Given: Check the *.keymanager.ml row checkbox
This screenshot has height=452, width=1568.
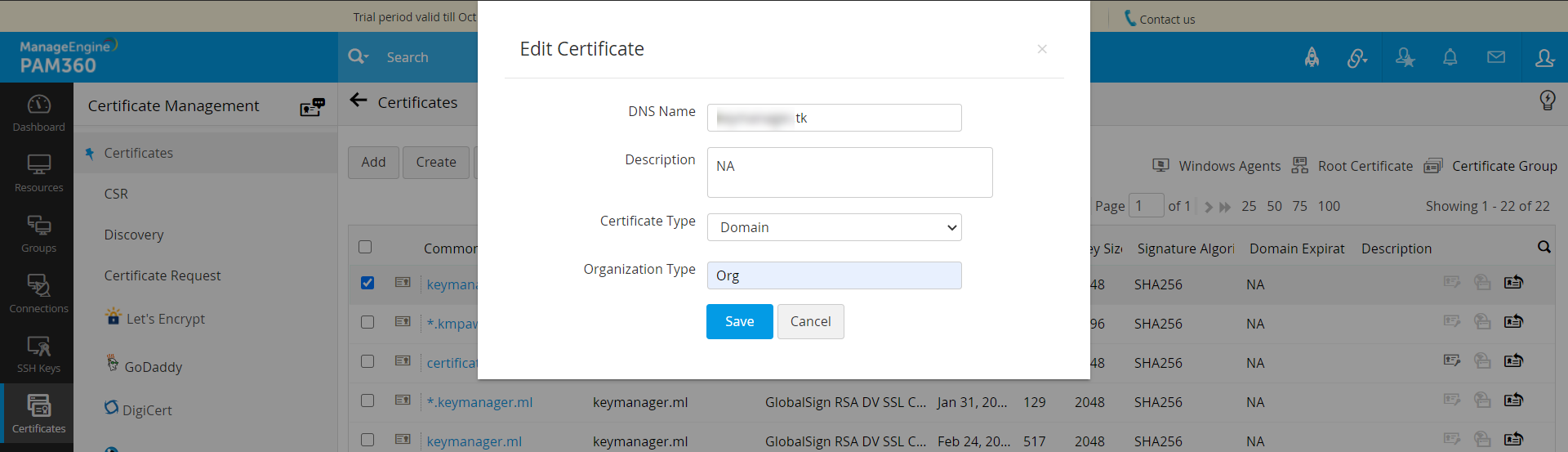Looking at the screenshot, I should (x=367, y=401).
